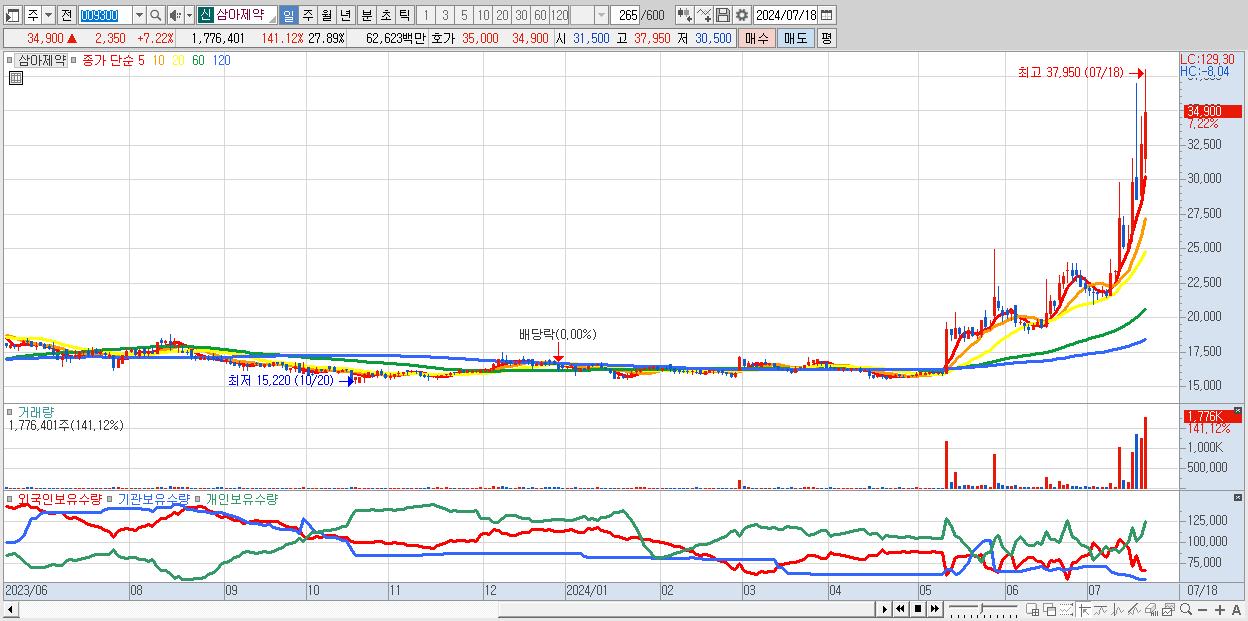Click the stock search magnifier icon

coord(156,15)
